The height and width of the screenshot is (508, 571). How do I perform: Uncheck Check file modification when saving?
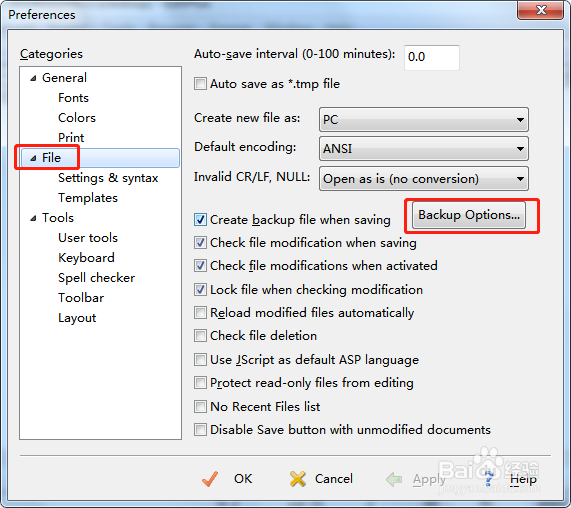pyautogui.click(x=200, y=243)
